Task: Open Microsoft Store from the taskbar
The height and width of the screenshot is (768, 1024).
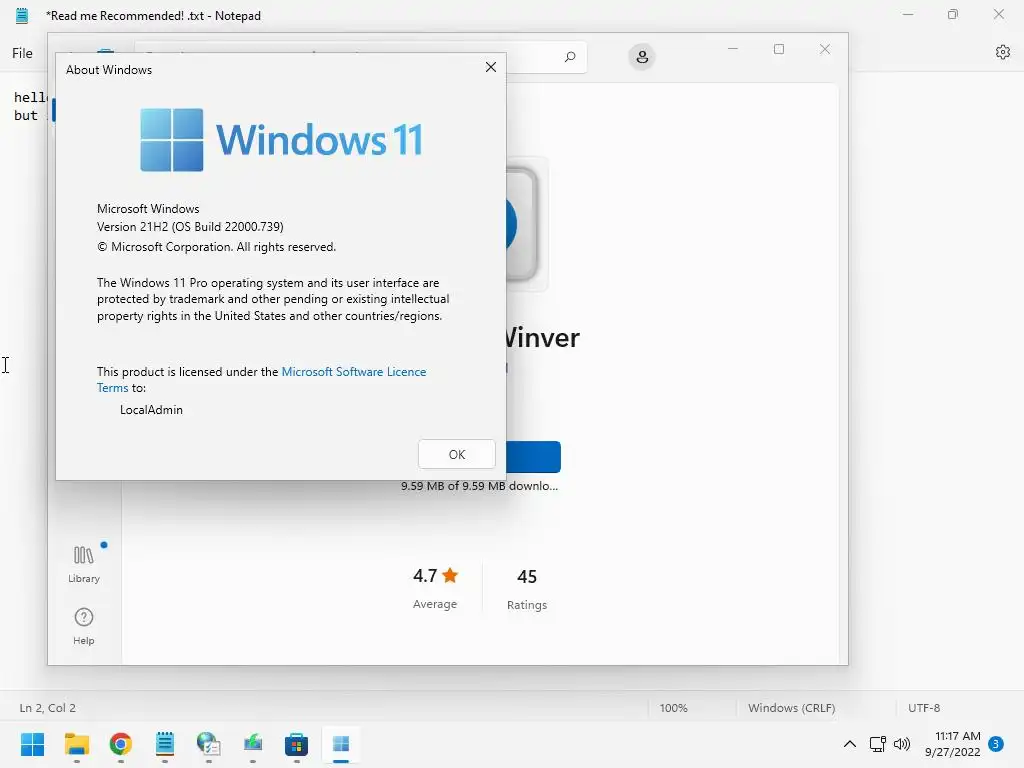Action: point(296,744)
